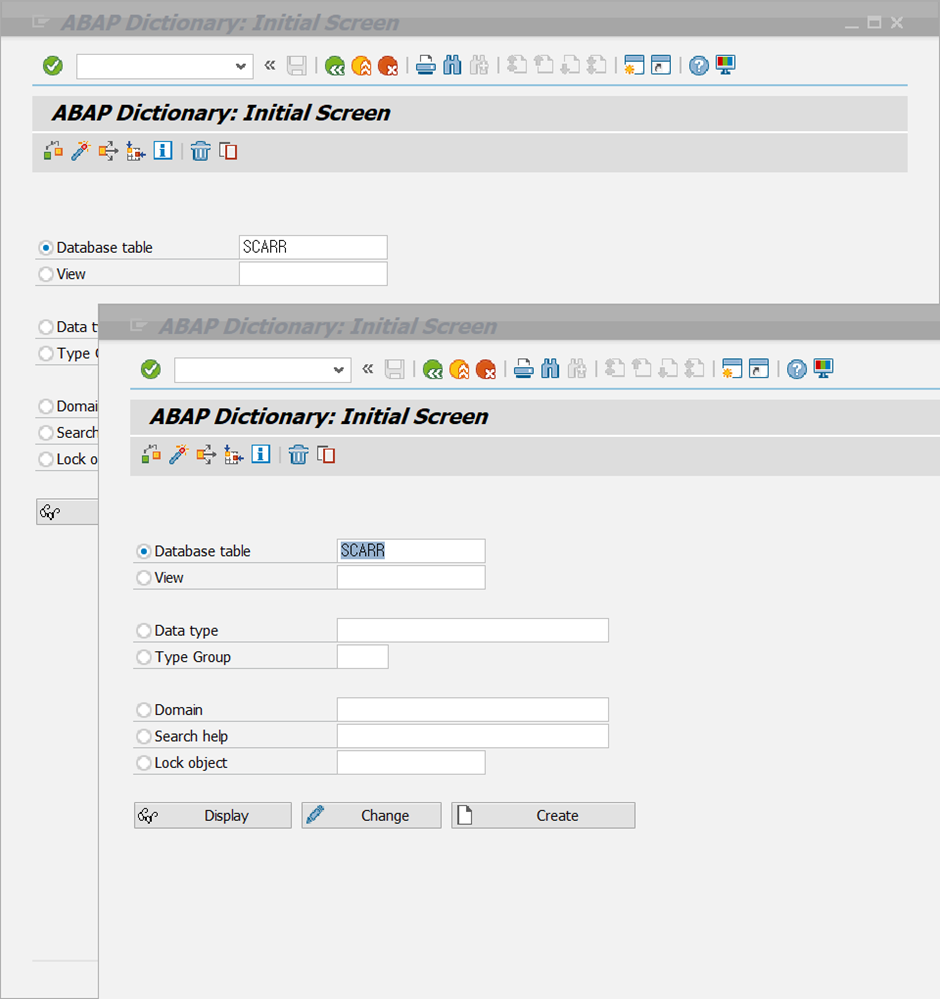The width and height of the screenshot is (940, 999).
Task: Click the Database table field containing SCARR in front window
Action: [x=411, y=550]
